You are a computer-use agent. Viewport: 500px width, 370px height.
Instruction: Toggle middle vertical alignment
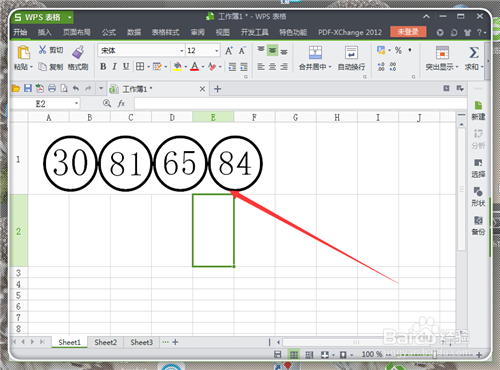click(272, 50)
